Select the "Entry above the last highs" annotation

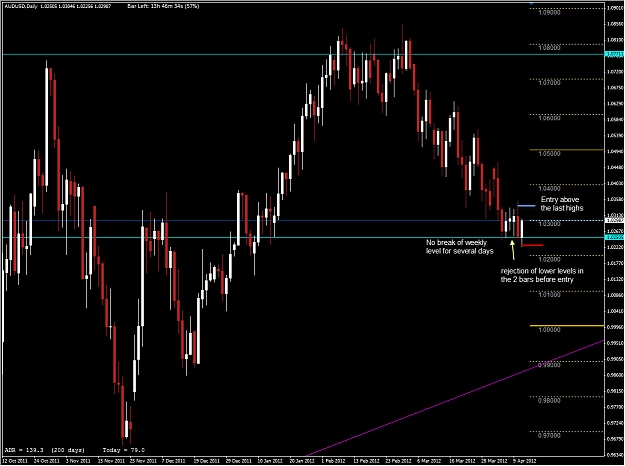[x=562, y=204]
